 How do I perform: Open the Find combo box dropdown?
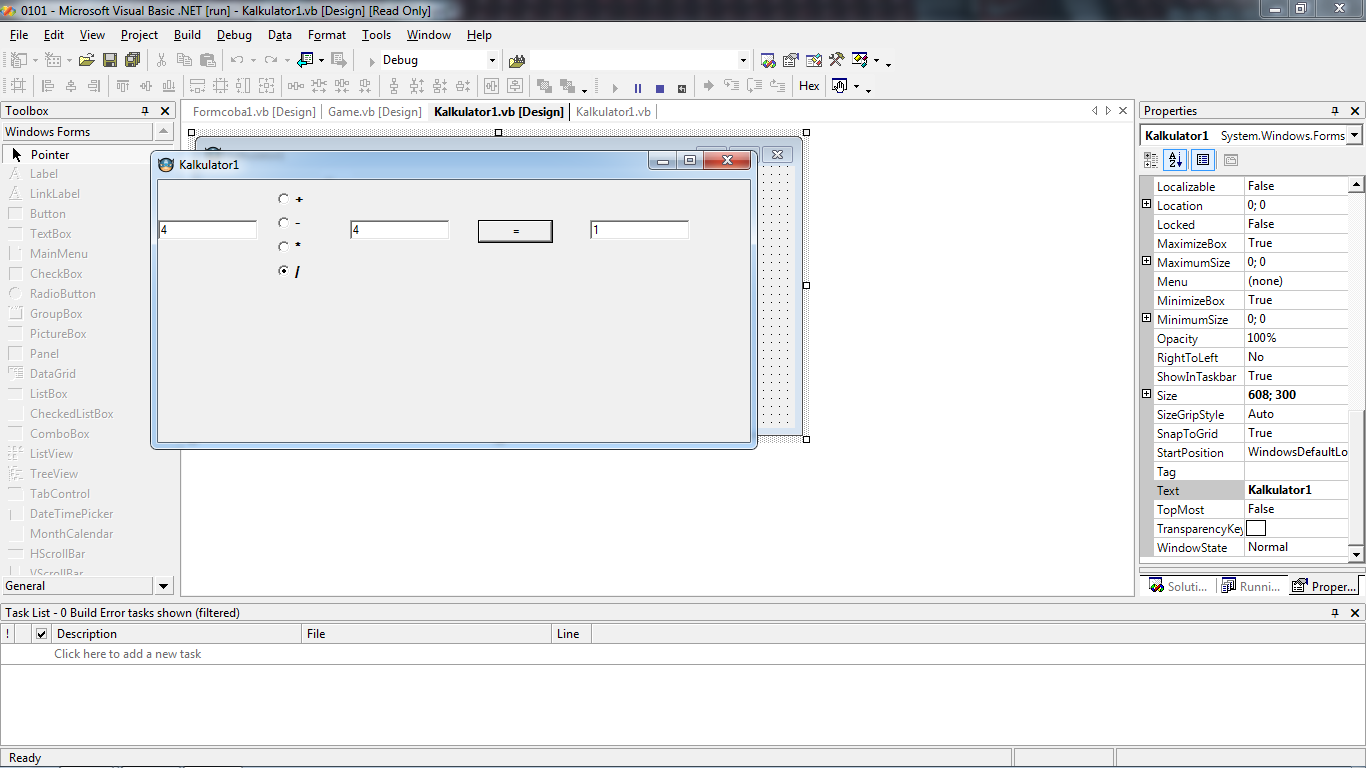click(x=743, y=60)
